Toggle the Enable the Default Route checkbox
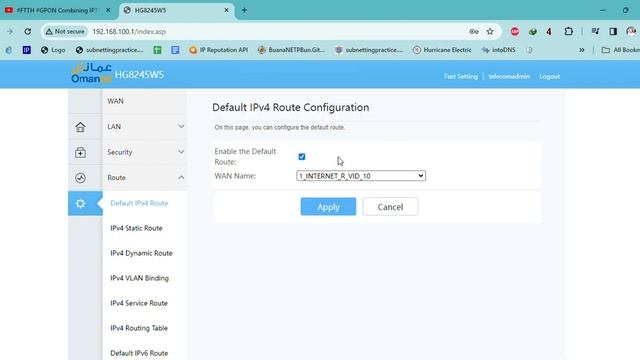 [302, 157]
